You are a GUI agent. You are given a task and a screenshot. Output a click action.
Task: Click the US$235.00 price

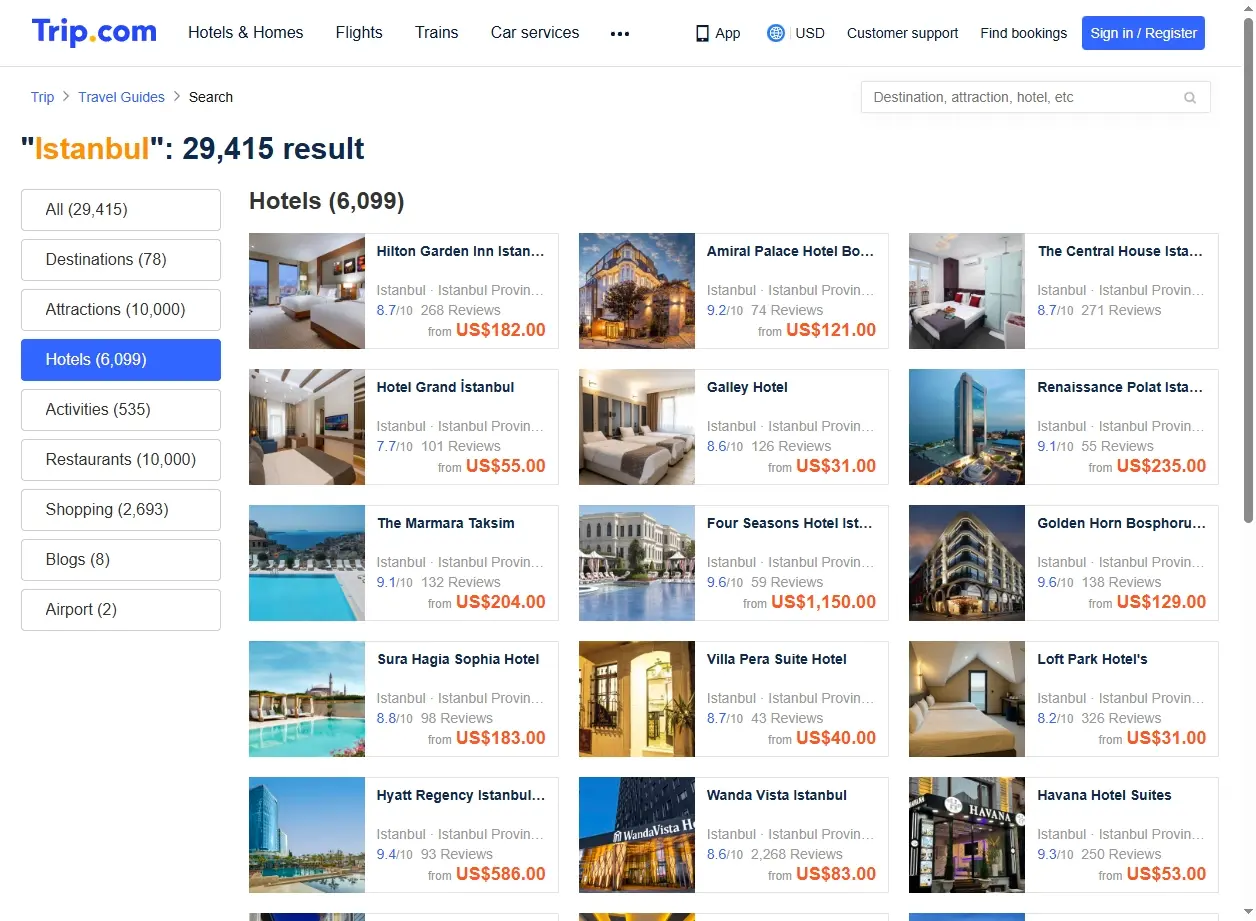tap(1161, 467)
